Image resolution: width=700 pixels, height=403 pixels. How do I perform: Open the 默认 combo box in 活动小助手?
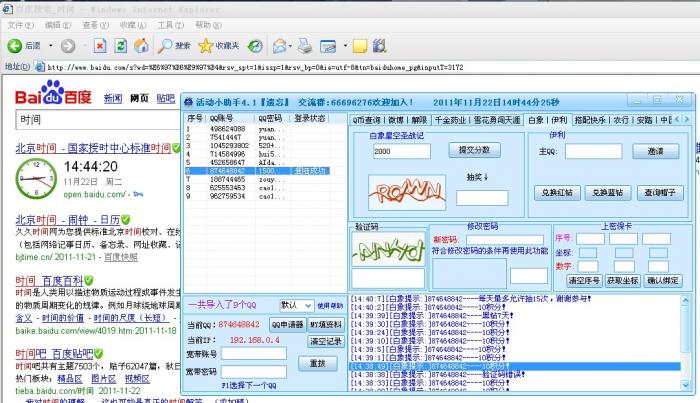point(296,305)
